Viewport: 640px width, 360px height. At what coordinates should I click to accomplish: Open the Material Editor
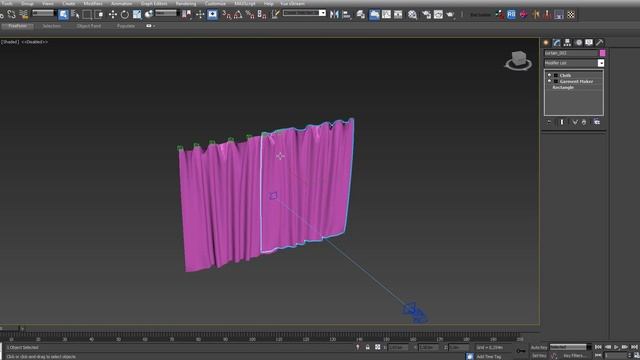(413, 15)
